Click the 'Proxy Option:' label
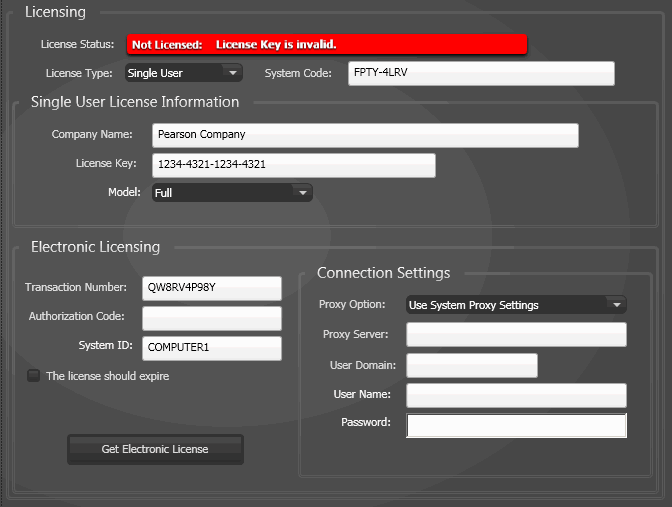Viewport: 672px width, 507px height. point(352,304)
